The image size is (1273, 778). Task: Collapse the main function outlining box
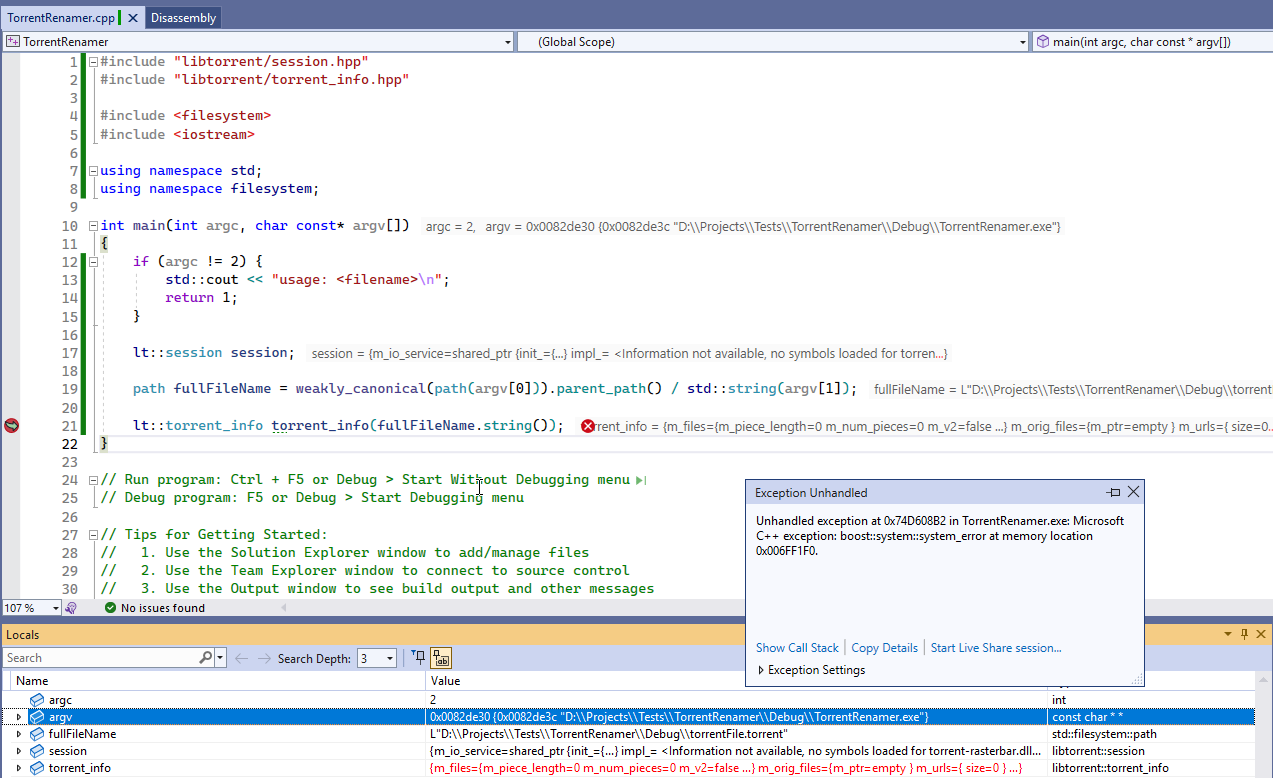[x=93, y=225]
